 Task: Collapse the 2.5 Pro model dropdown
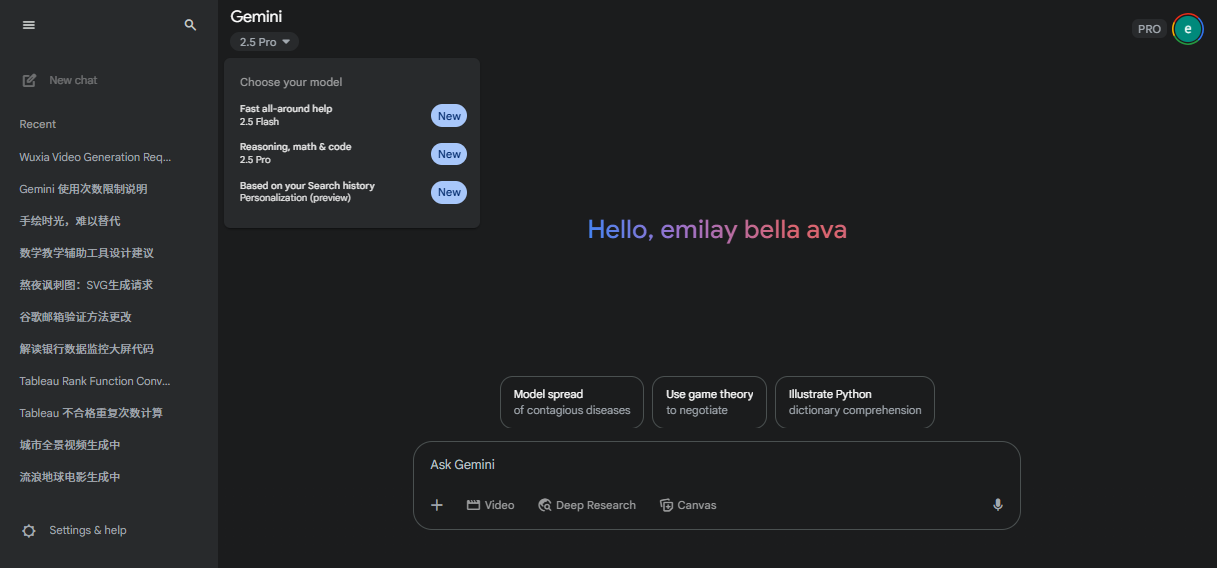pyautogui.click(x=264, y=42)
